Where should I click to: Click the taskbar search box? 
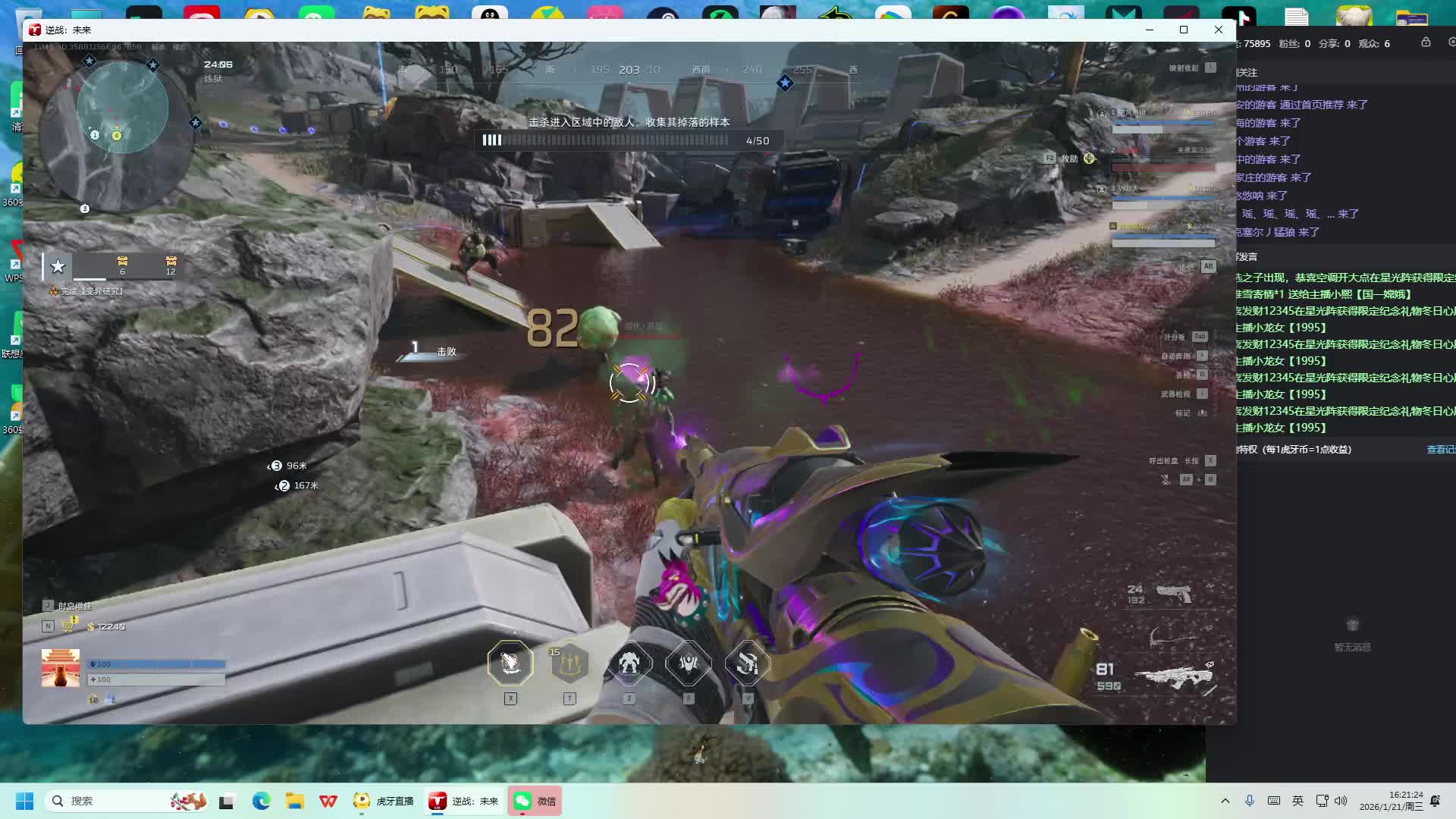106,801
